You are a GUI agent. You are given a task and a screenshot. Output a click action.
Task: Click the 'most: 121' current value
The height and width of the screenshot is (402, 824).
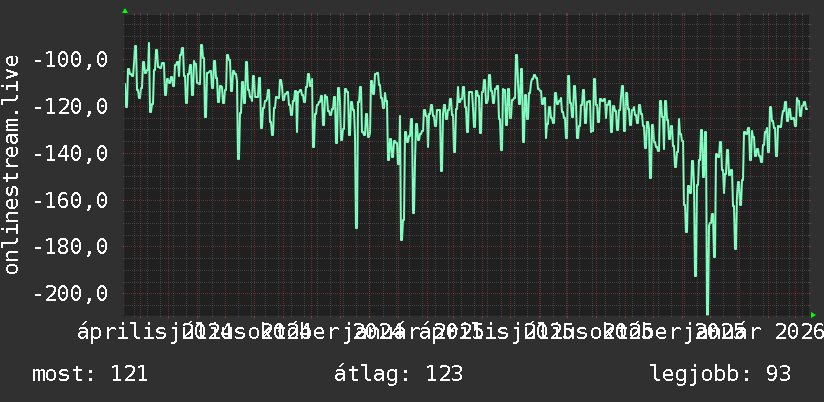click(90, 374)
